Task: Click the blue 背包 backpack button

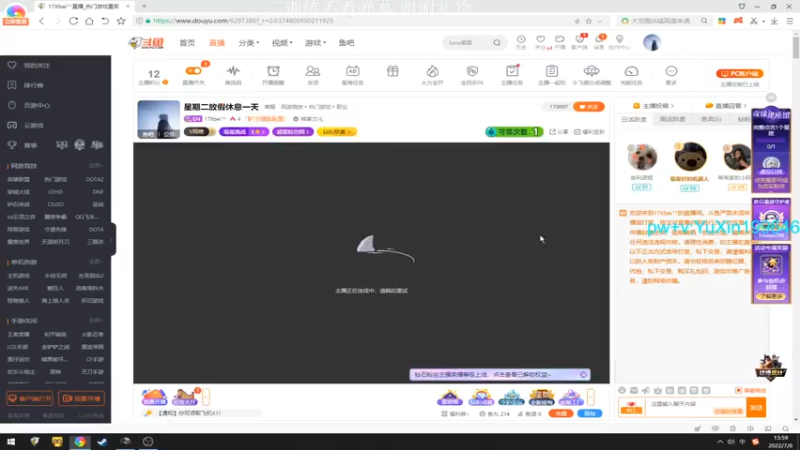Action: [x=589, y=413]
